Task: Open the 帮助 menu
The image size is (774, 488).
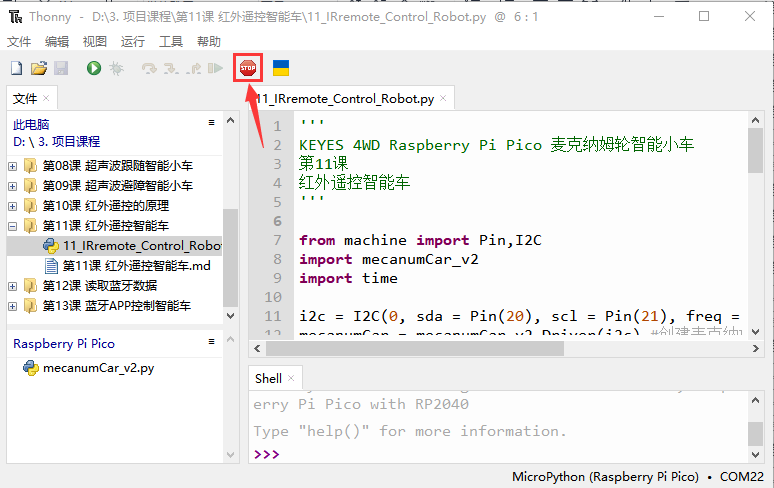Action: pos(209,41)
